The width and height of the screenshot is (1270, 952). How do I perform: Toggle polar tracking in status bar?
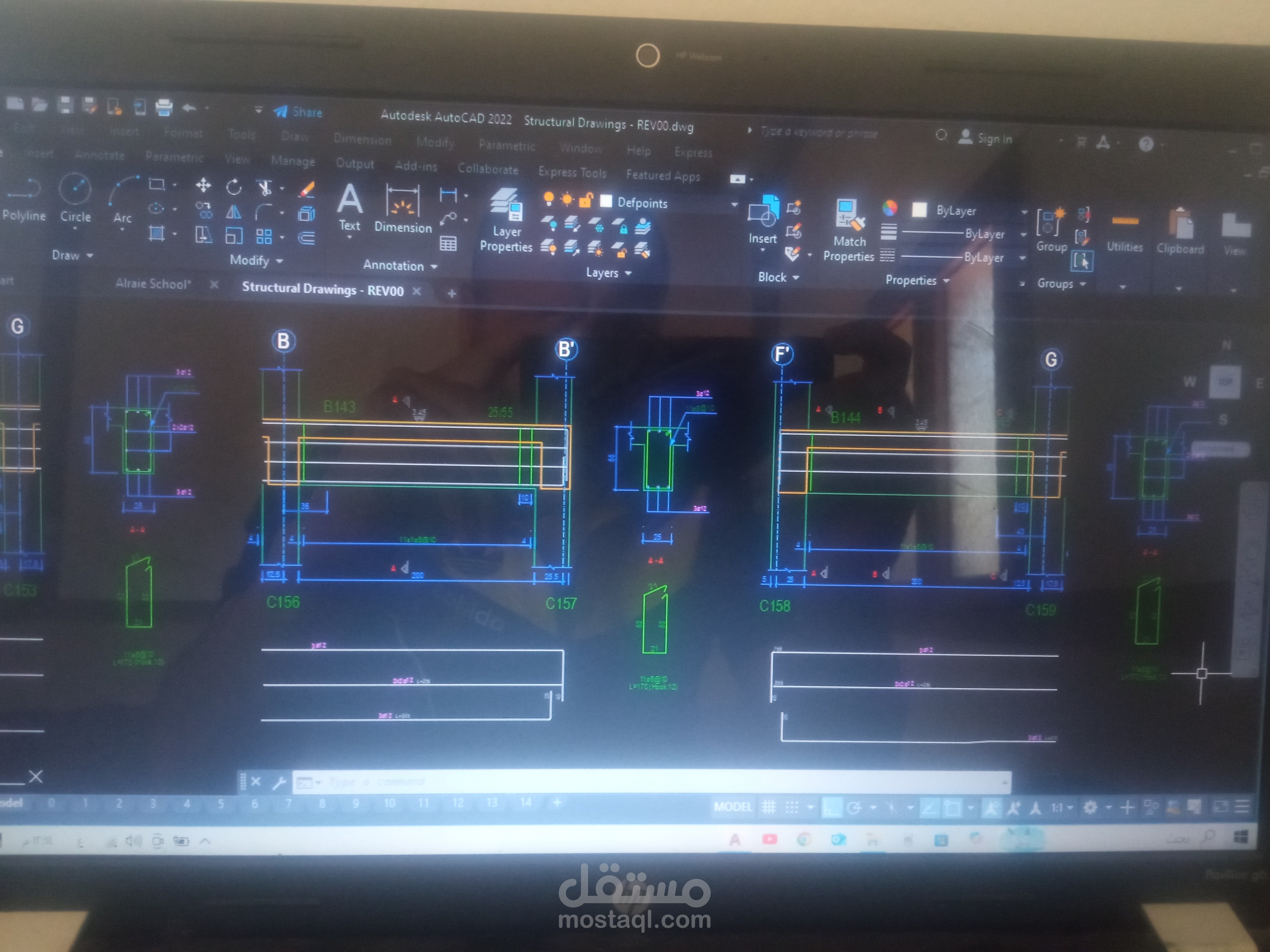[x=854, y=808]
